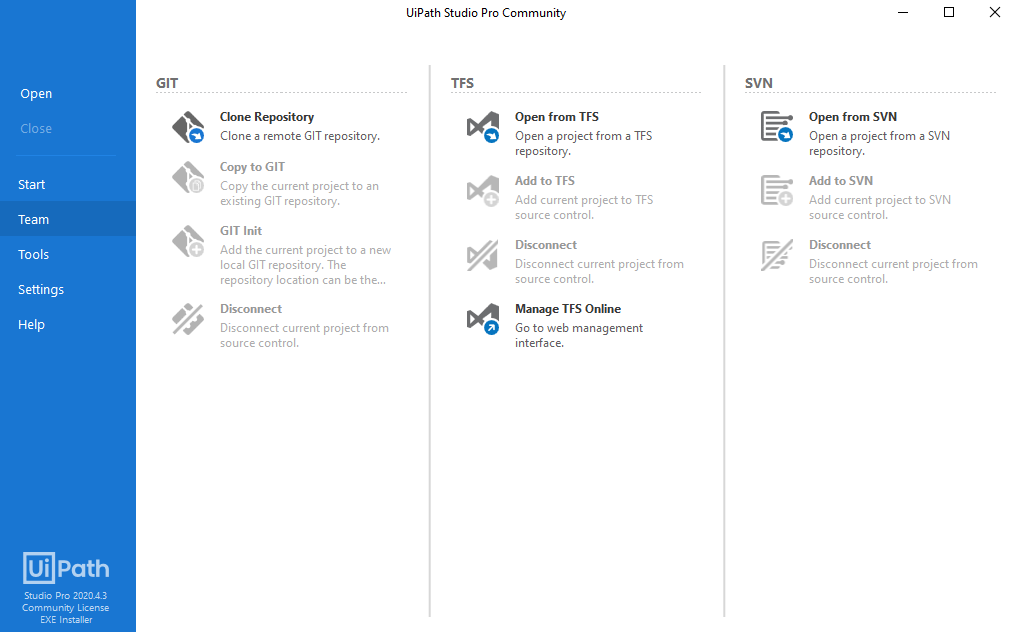
Task: Select the Close sidebar item
Action: [36, 128]
